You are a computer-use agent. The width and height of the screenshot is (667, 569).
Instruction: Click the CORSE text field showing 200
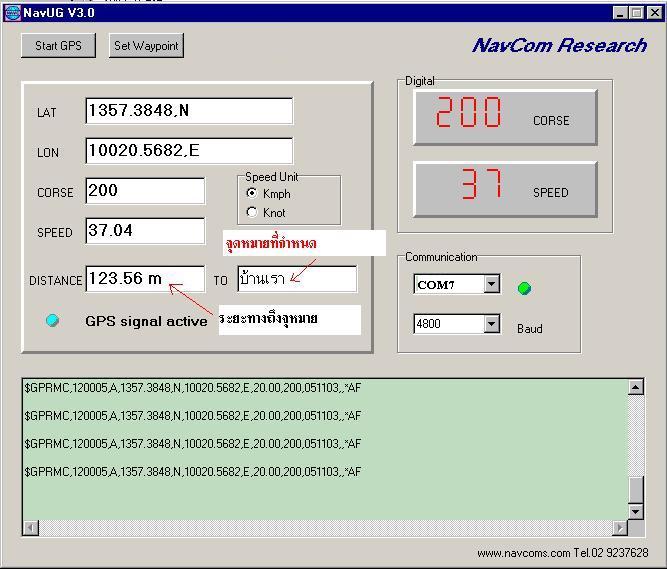[145, 191]
